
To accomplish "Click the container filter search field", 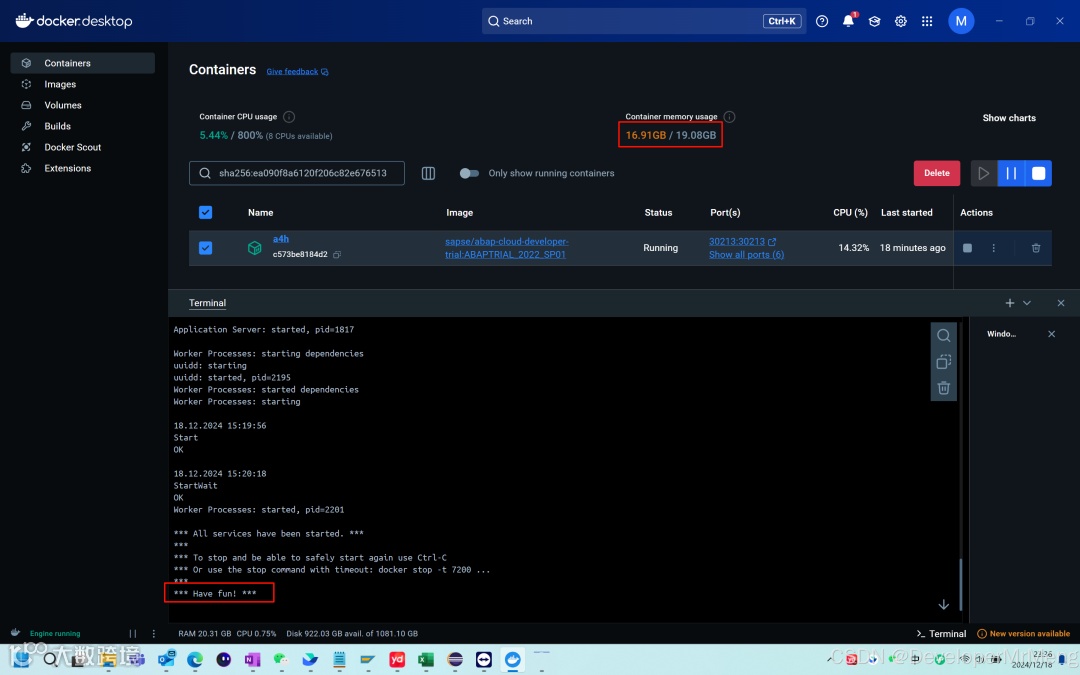I will click(x=297, y=173).
